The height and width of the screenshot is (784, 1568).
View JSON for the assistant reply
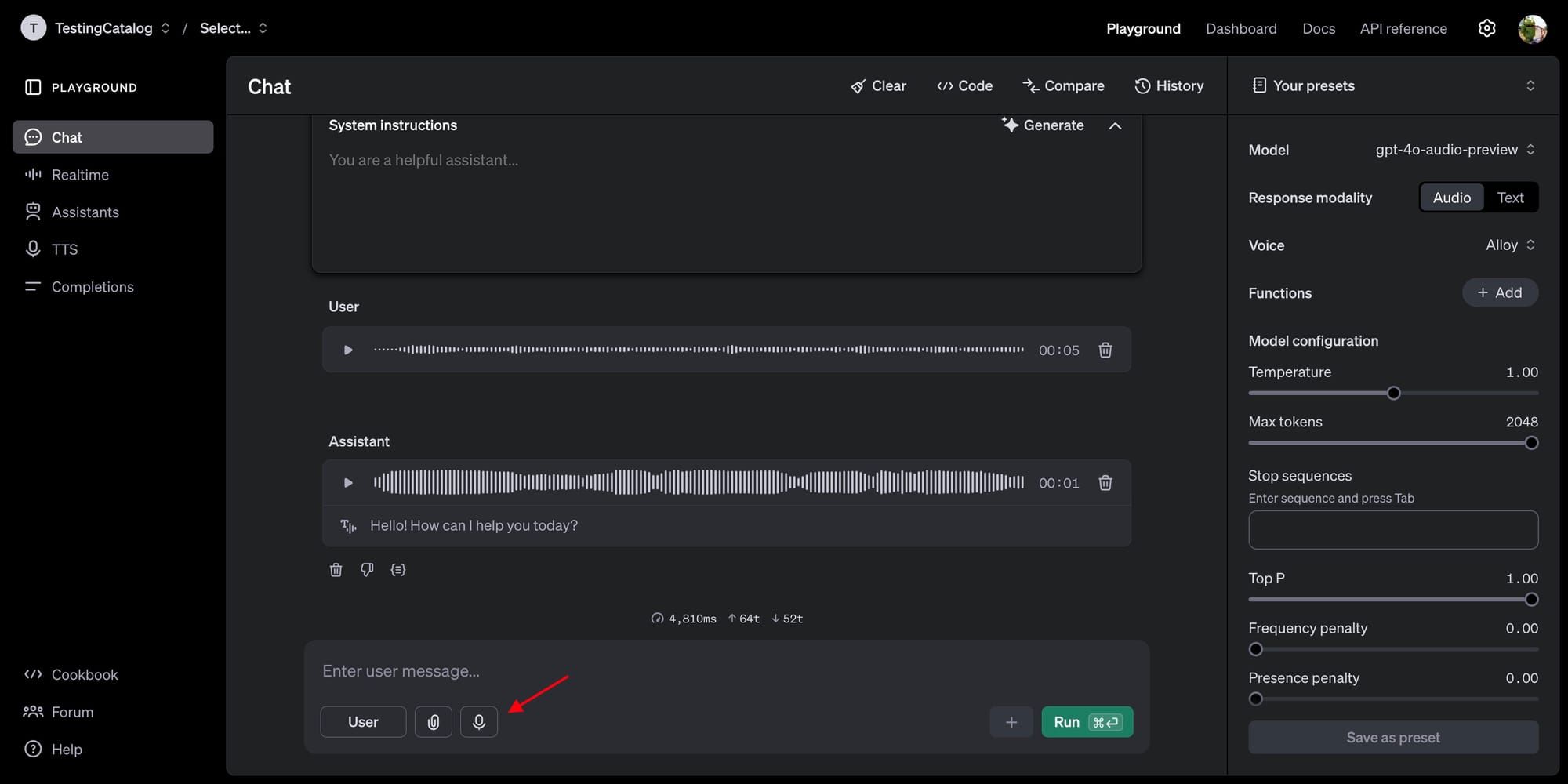(x=397, y=569)
